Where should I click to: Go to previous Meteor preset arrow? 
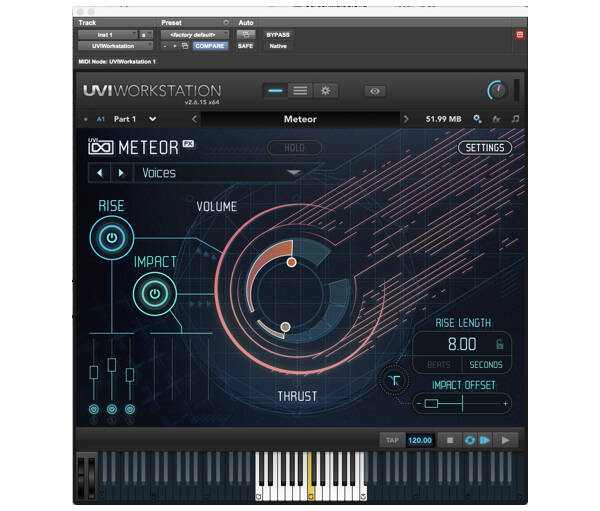point(99,173)
